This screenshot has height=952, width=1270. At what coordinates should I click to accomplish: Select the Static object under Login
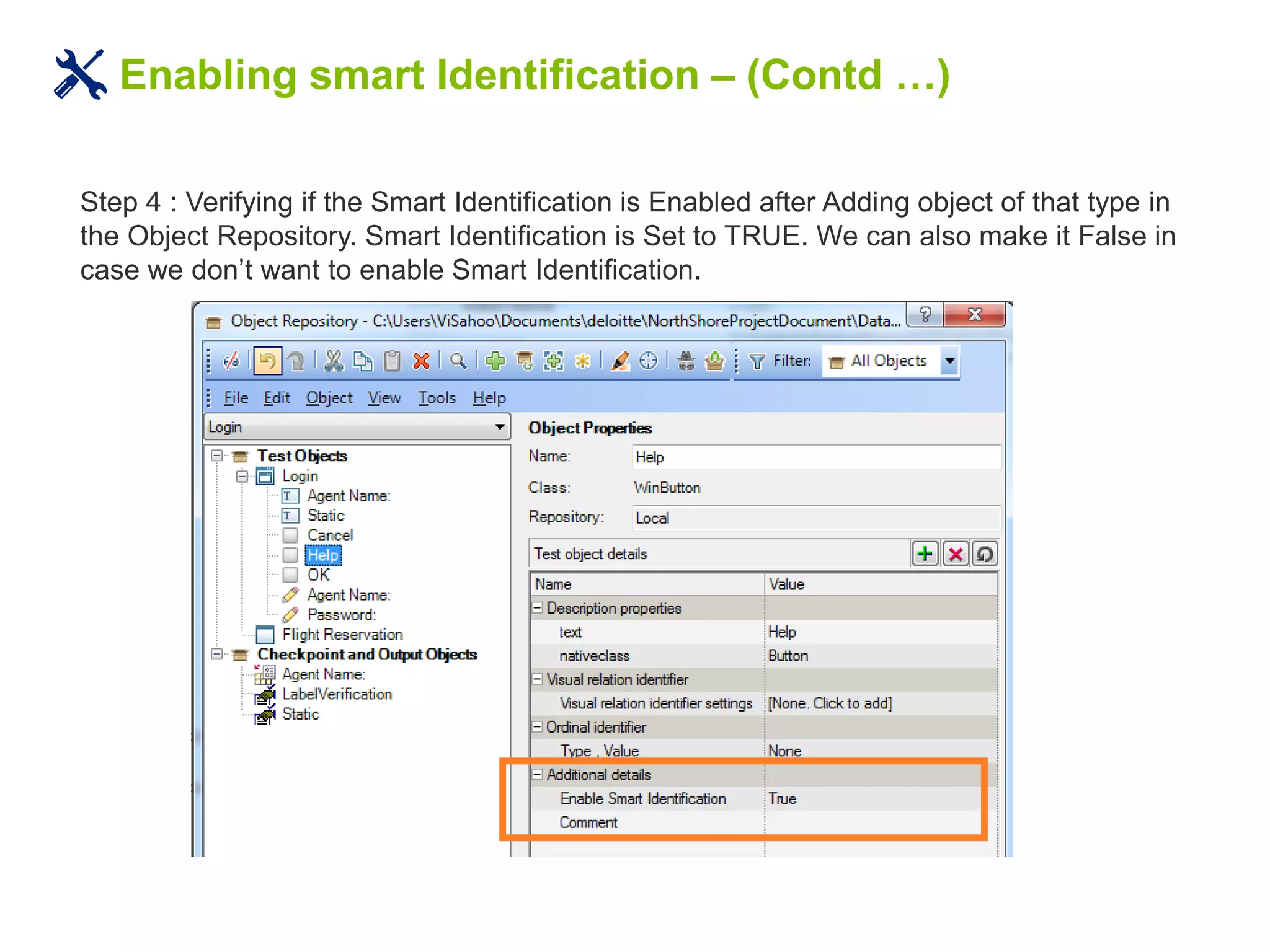pos(326,516)
